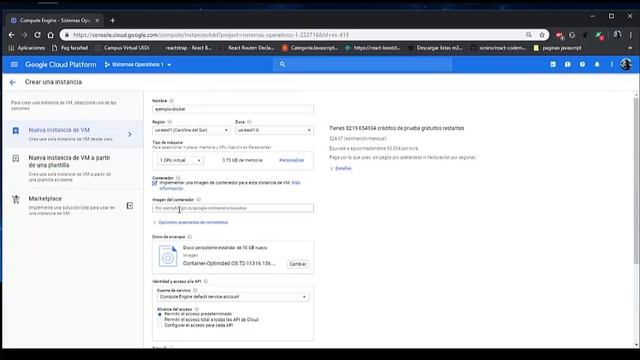
Task: Click the zoom magnifier icon in address bar
Action: (x=529, y=35)
